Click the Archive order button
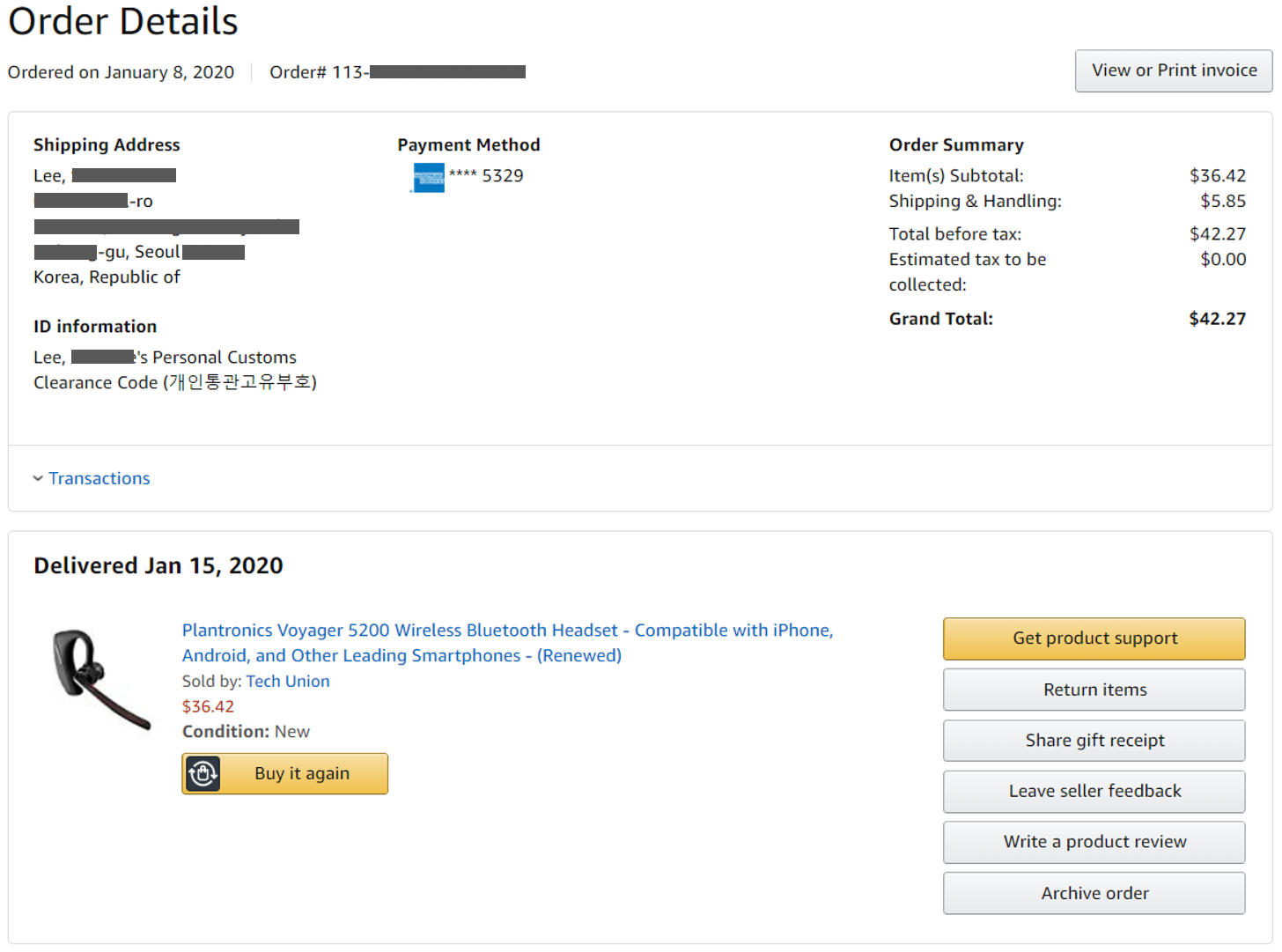Screen dimensions: 1282x952 point(1094,893)
